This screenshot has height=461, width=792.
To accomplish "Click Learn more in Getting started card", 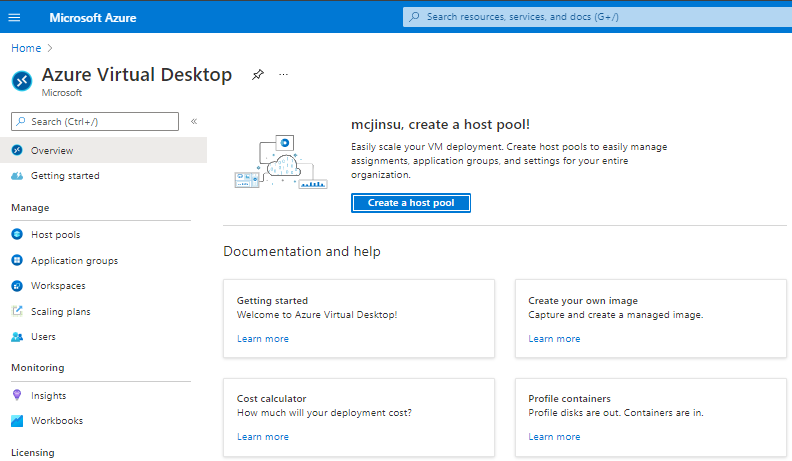I will [263, 339].
